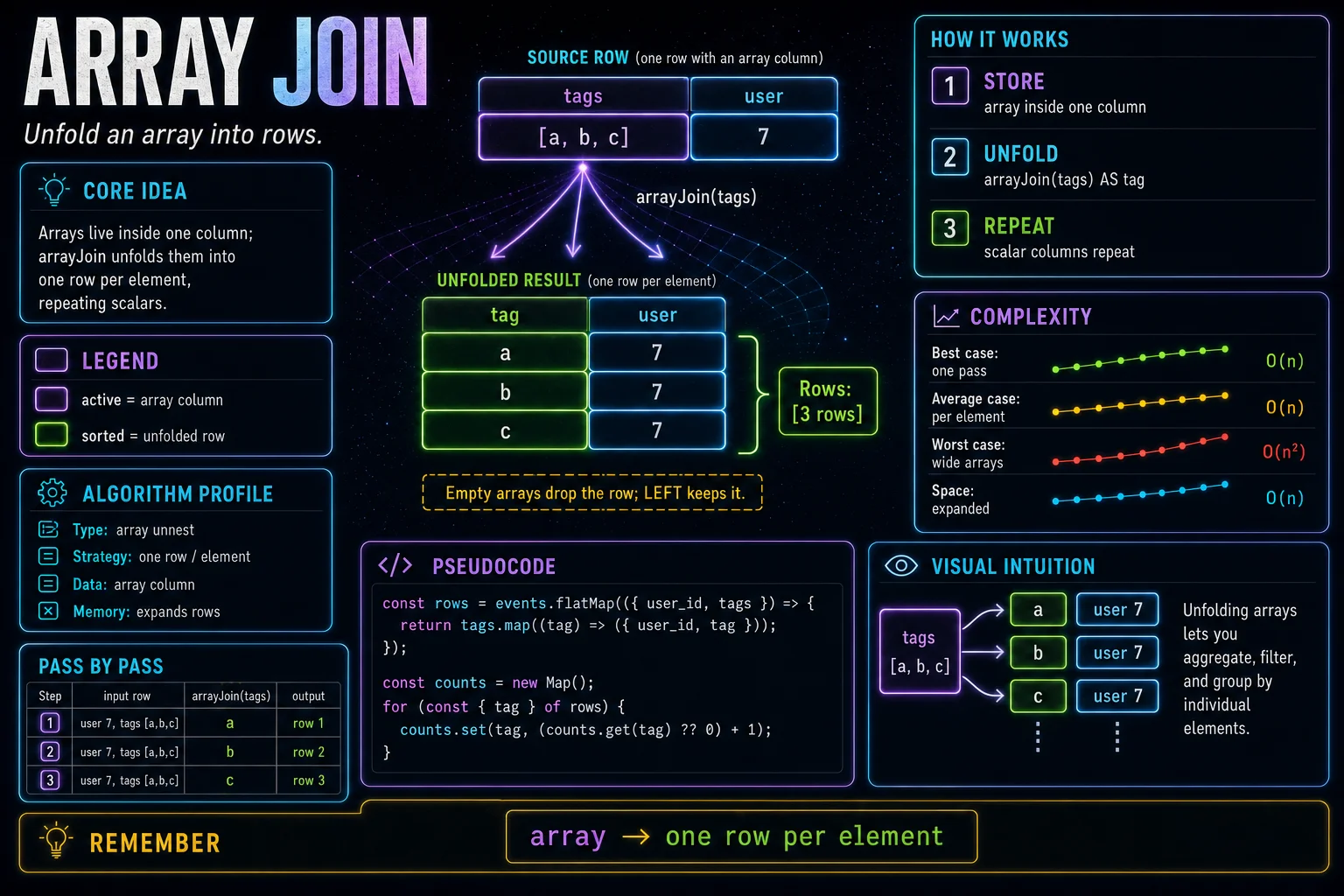The image size is (1344, 896).
Task: Click 'row 1' in the output column
Action: tap(309, 723)
